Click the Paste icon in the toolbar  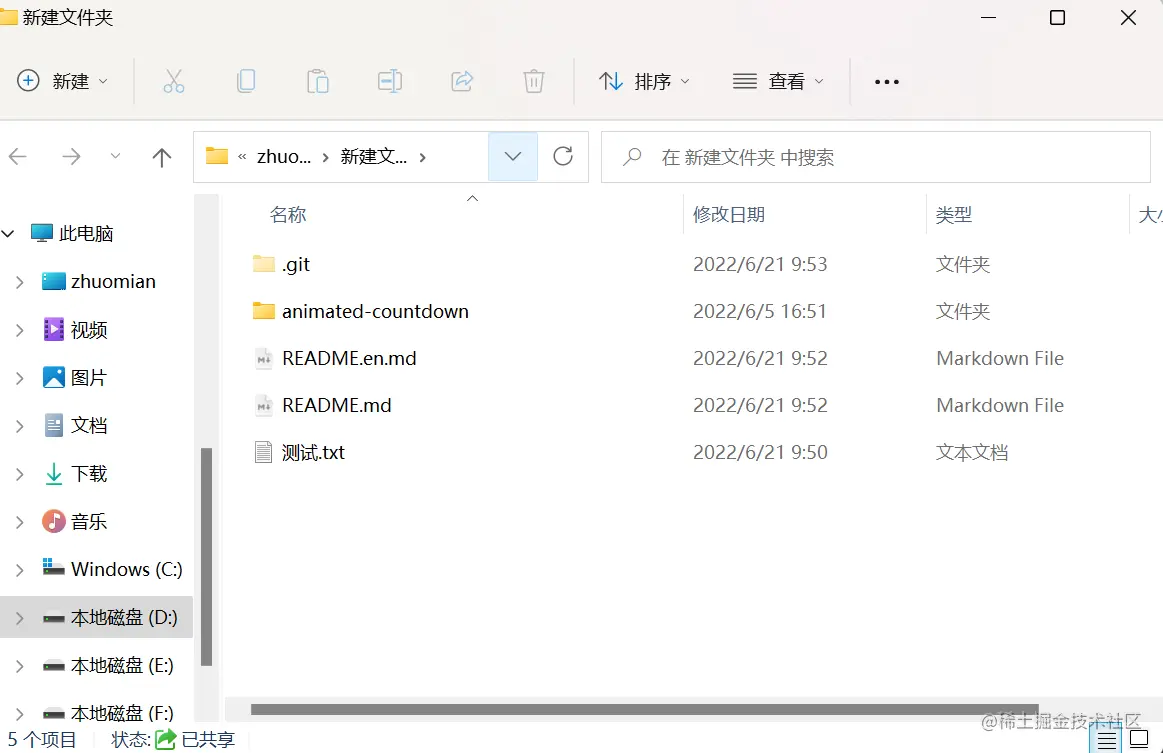pyautogui.click(x=318, y=81)
